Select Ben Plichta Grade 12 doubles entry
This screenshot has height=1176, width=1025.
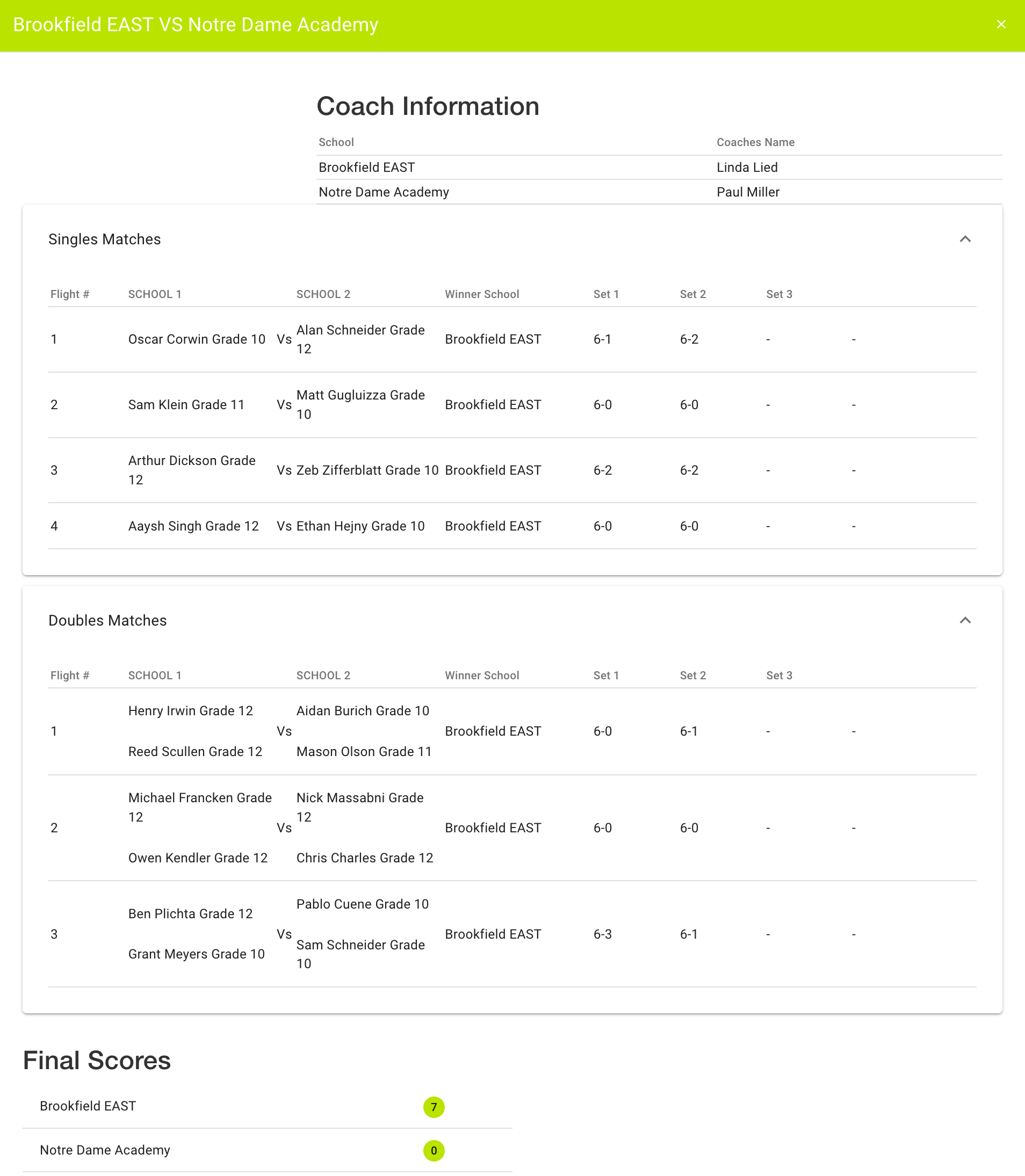point(191,913)
